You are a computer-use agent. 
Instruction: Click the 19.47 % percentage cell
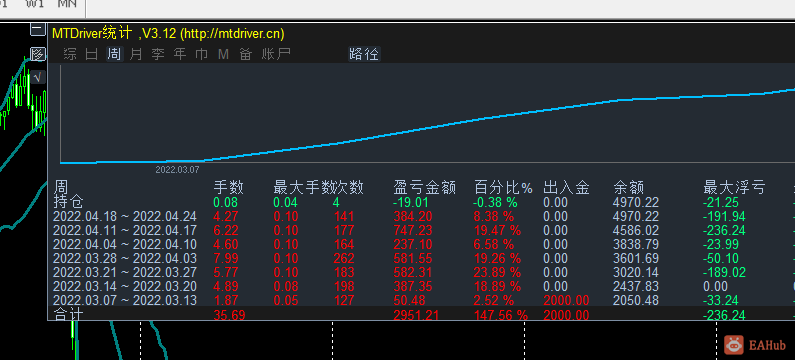tap(497, 231)
